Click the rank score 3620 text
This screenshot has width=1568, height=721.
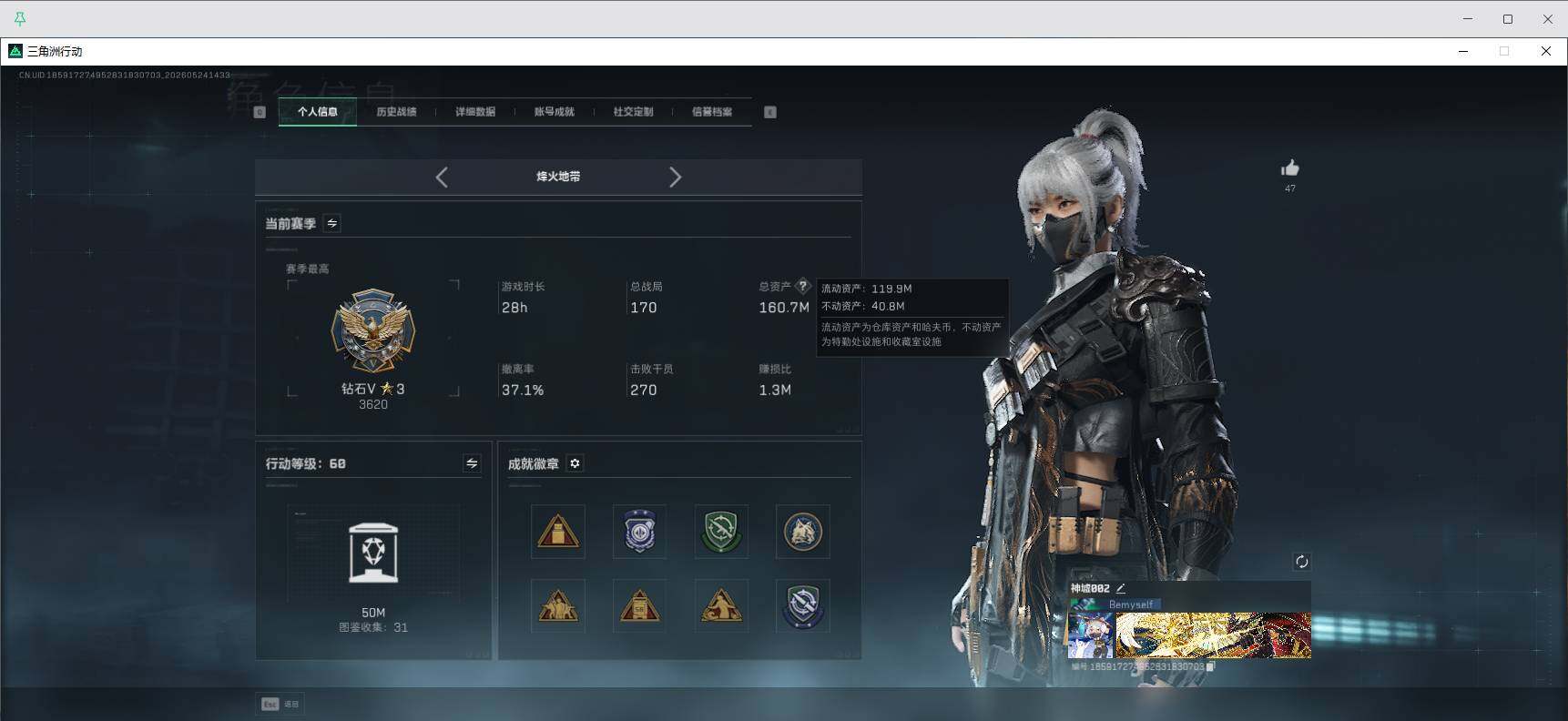(x=373, y=405)
